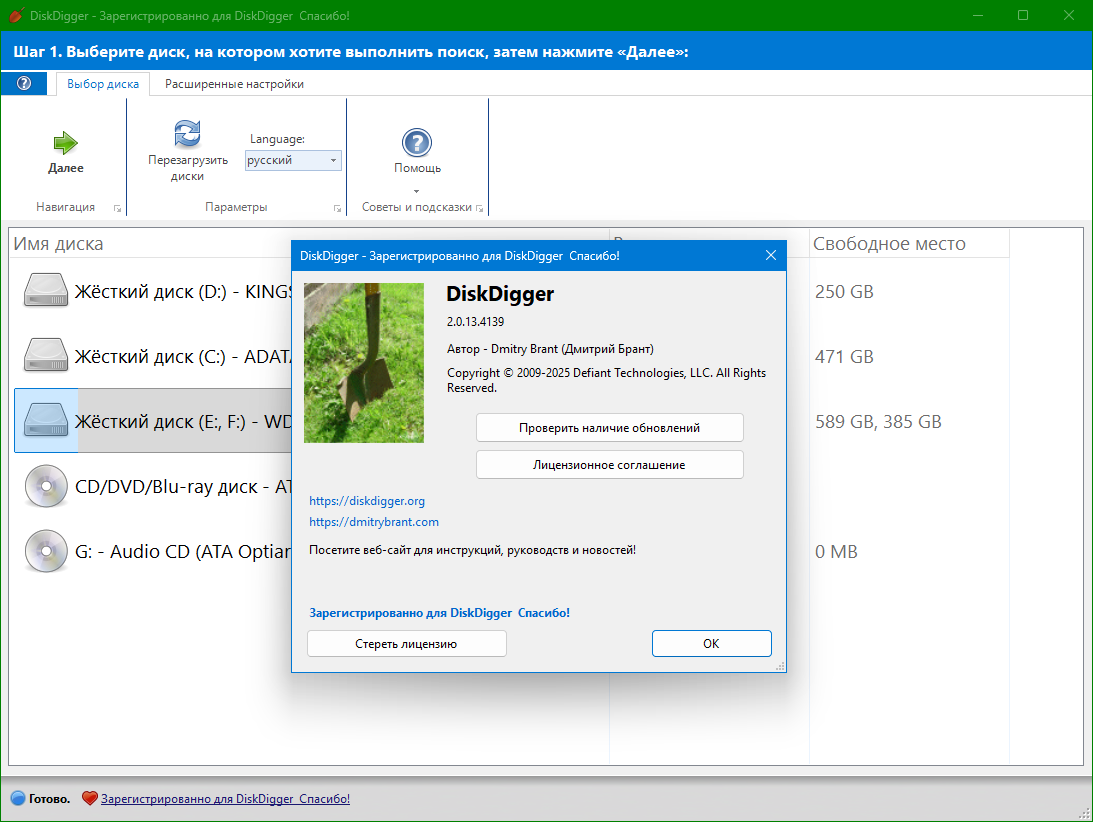Screen dimensions: 1093x822
Task: Expand the arrow under the Помощь button
Action: click(416, 191)
